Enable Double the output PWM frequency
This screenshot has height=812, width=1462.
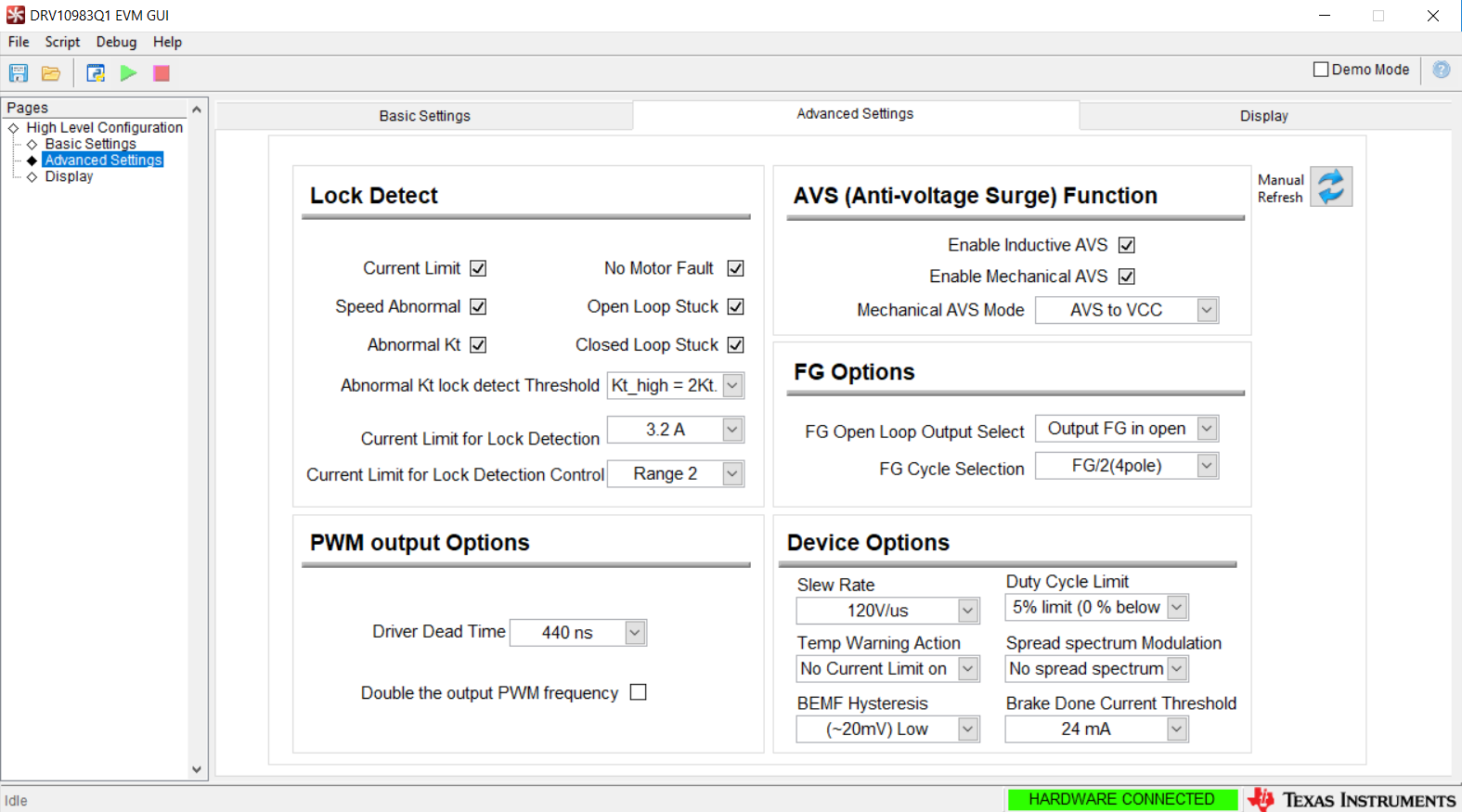pyautogui.click(x=639, y=692)
